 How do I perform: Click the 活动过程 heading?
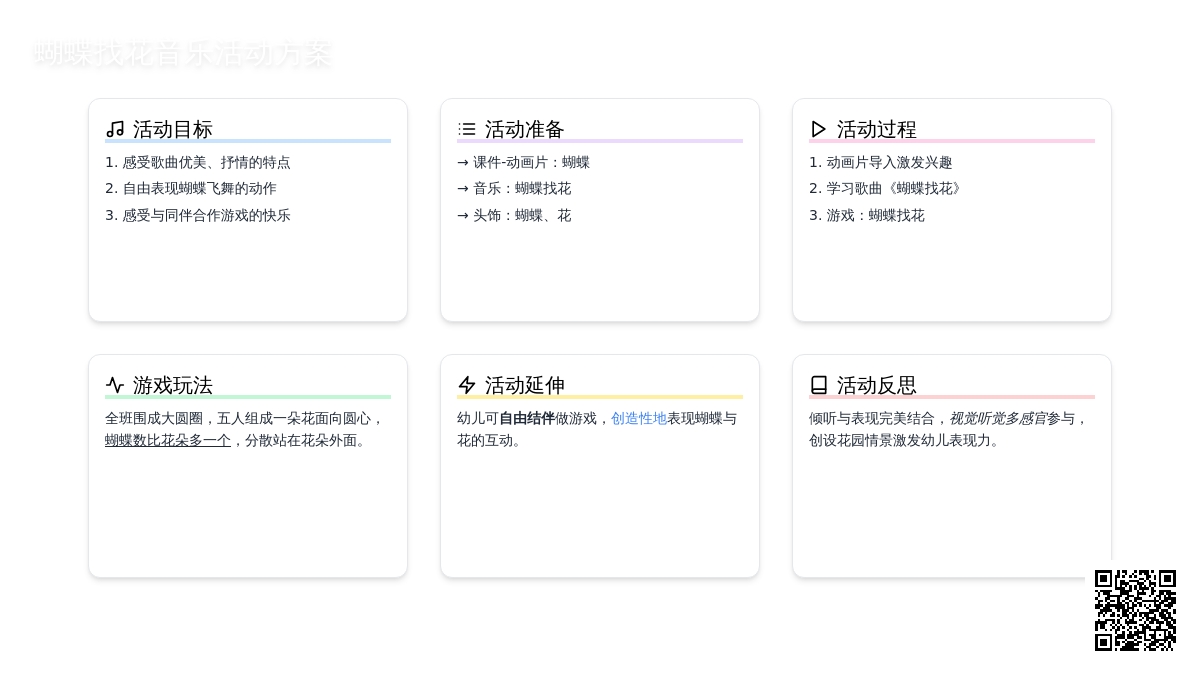(877, 129)
